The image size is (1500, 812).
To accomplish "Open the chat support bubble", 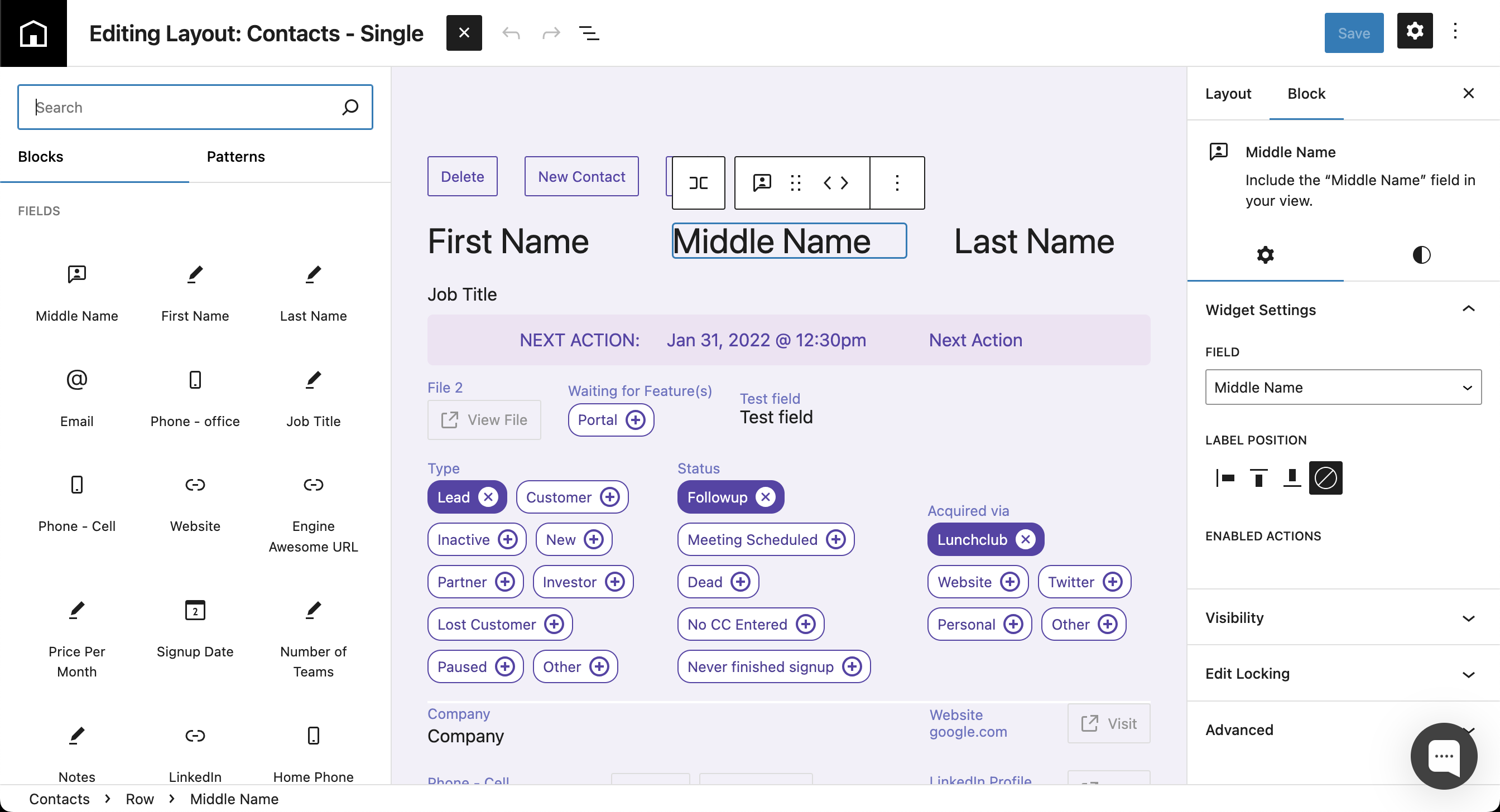I will (1444, 756).
